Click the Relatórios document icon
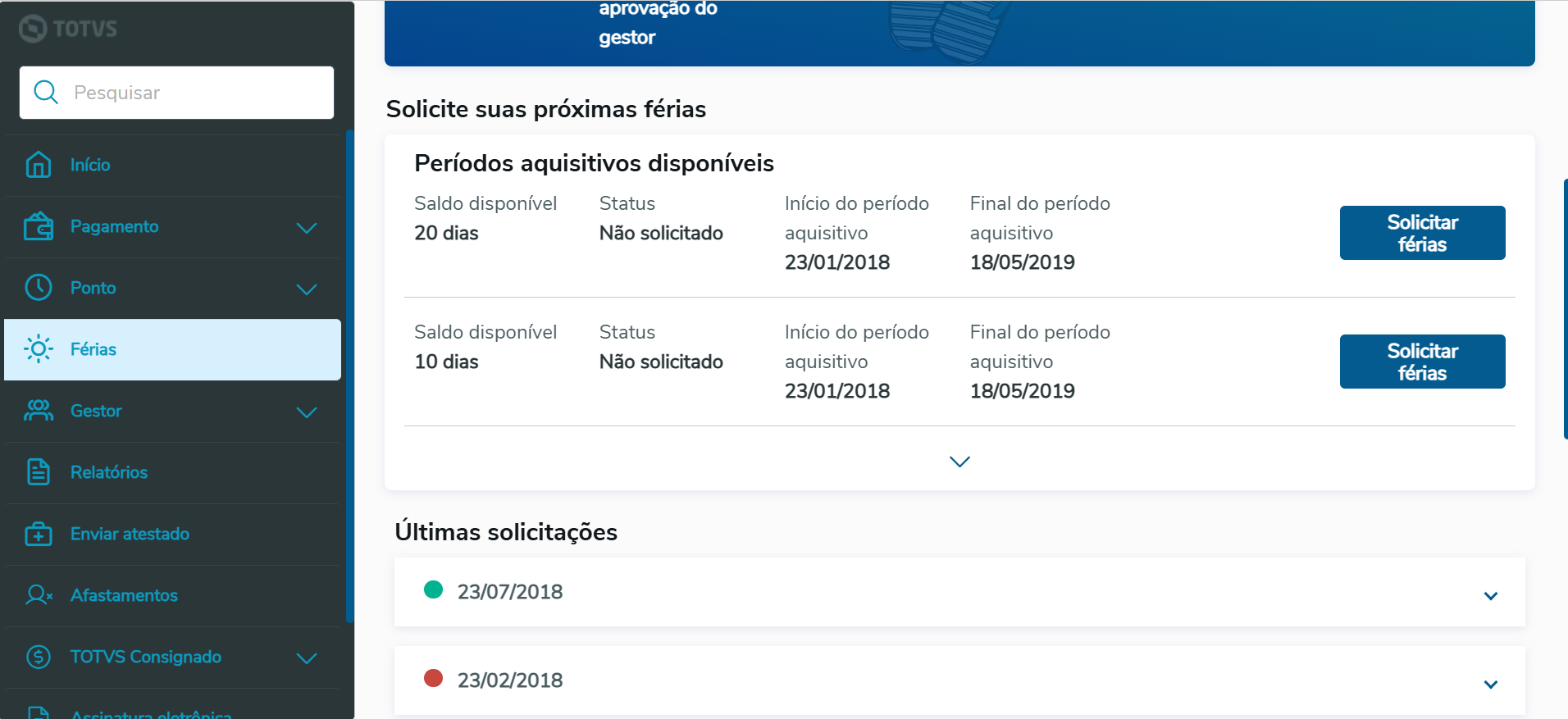The height and width of the screenshot is (719, 1568). point(39,472)
